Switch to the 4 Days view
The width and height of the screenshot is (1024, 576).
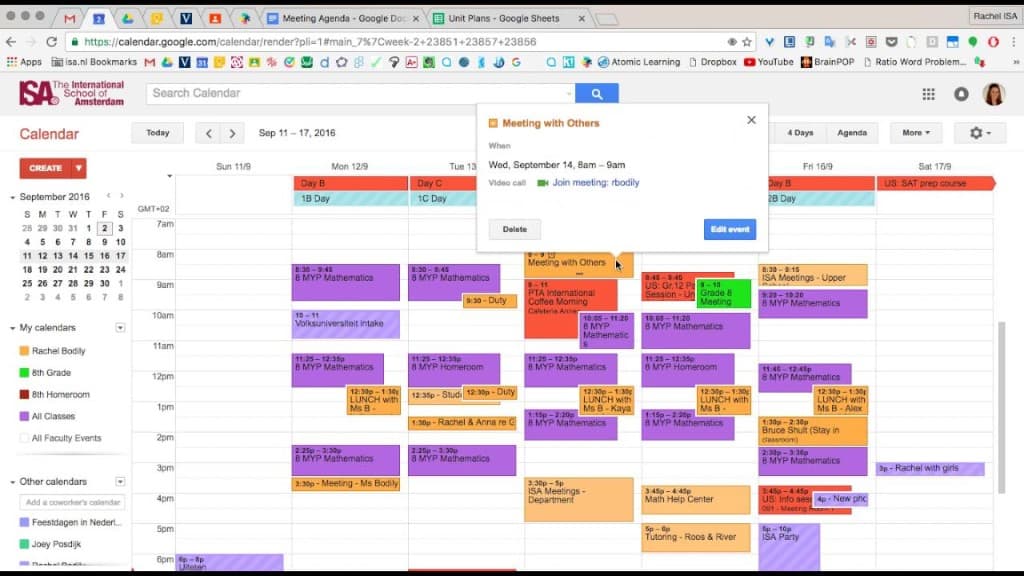800,133
